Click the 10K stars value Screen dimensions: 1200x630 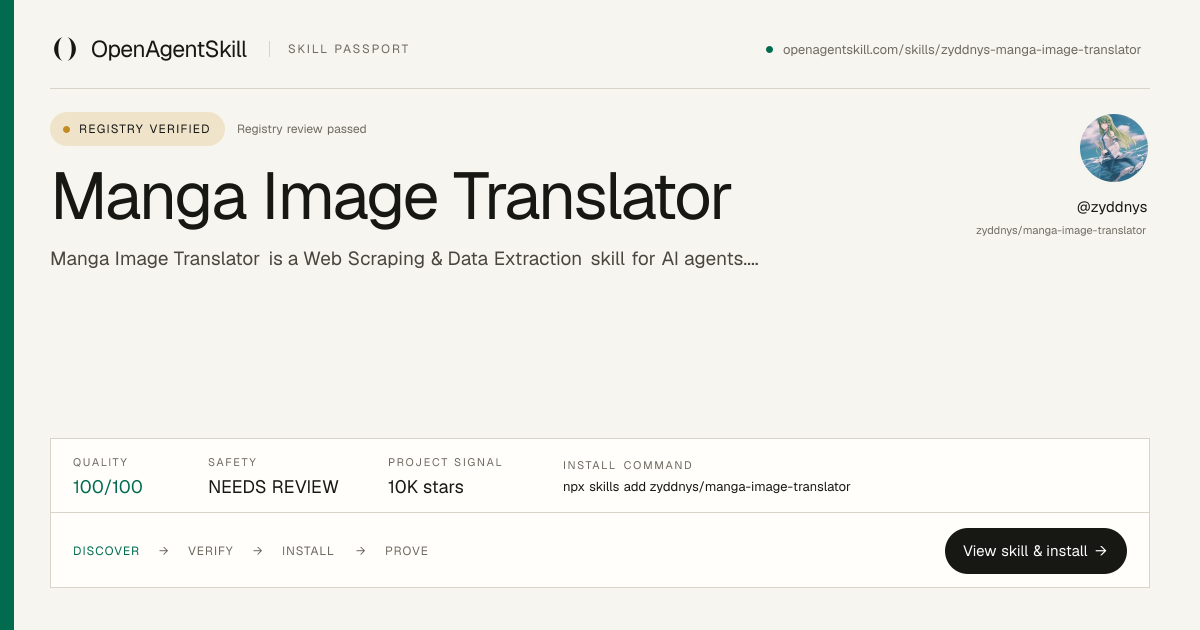click(426, 487)
